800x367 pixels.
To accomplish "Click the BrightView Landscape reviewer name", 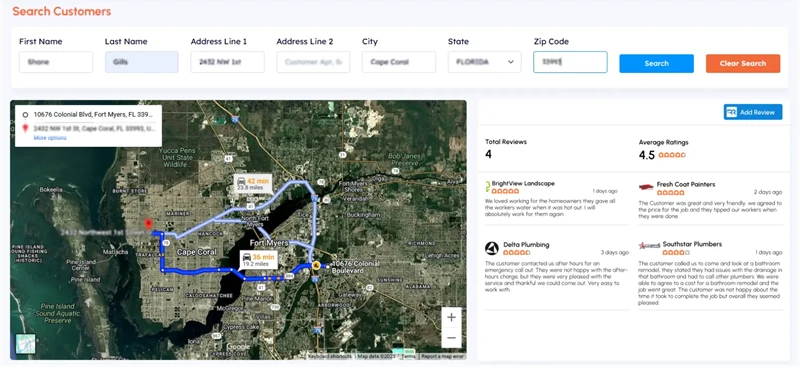I will (523, 184).
